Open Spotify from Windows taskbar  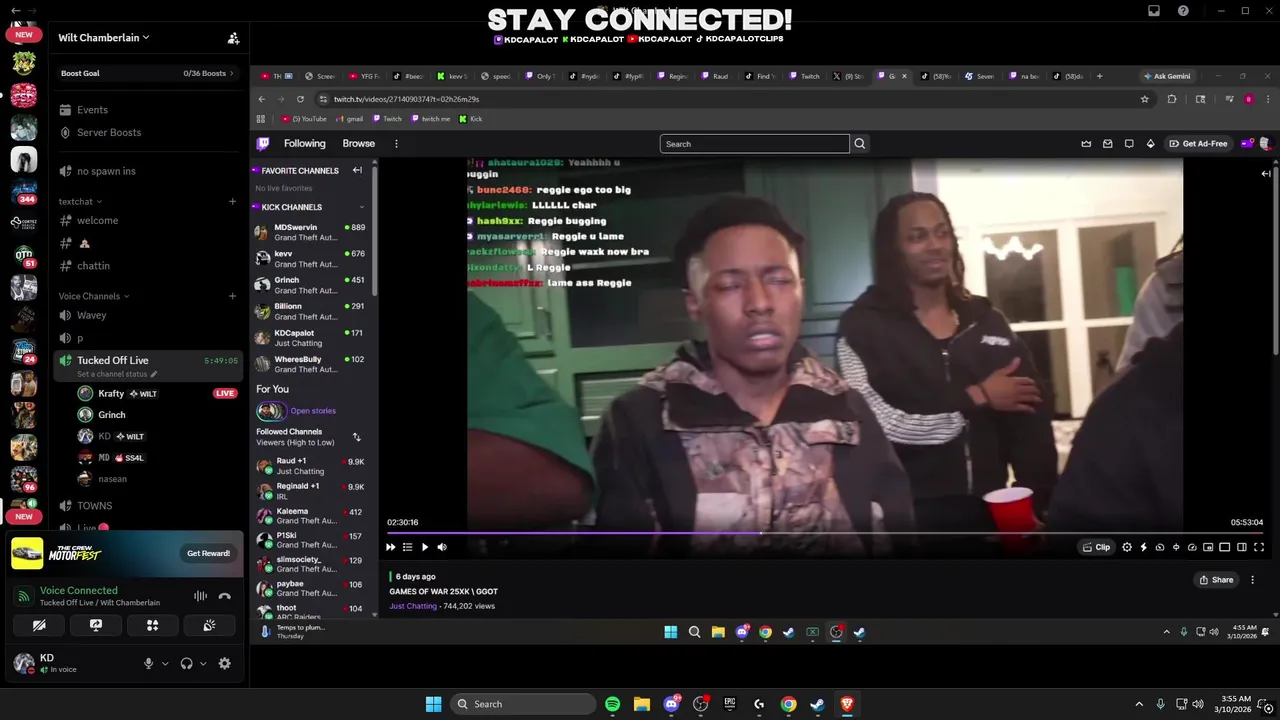(612, 704)
